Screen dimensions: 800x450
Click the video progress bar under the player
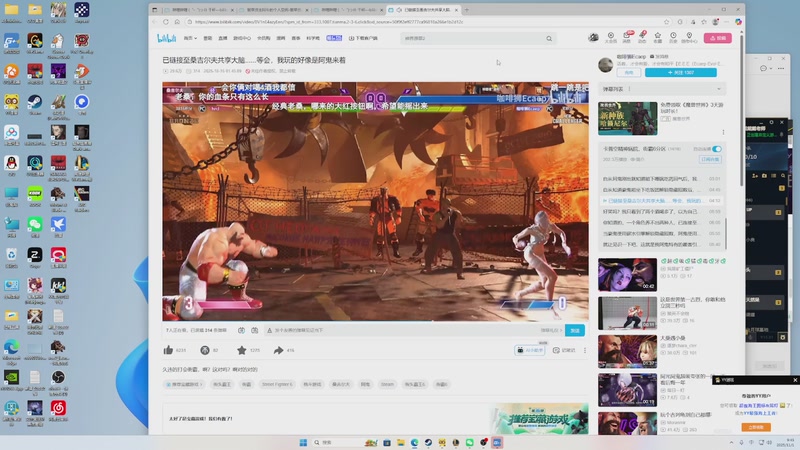pos(376,321)
